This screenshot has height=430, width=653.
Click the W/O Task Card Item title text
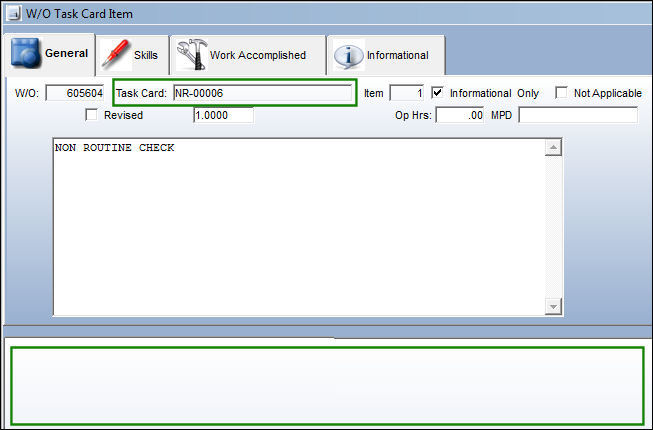point(79,14)
